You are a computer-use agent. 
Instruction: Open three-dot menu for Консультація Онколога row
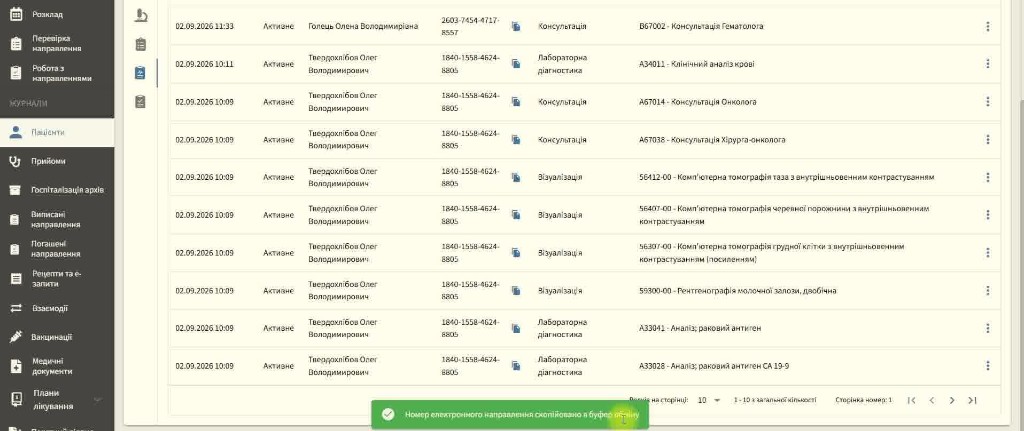click(987, 102)
